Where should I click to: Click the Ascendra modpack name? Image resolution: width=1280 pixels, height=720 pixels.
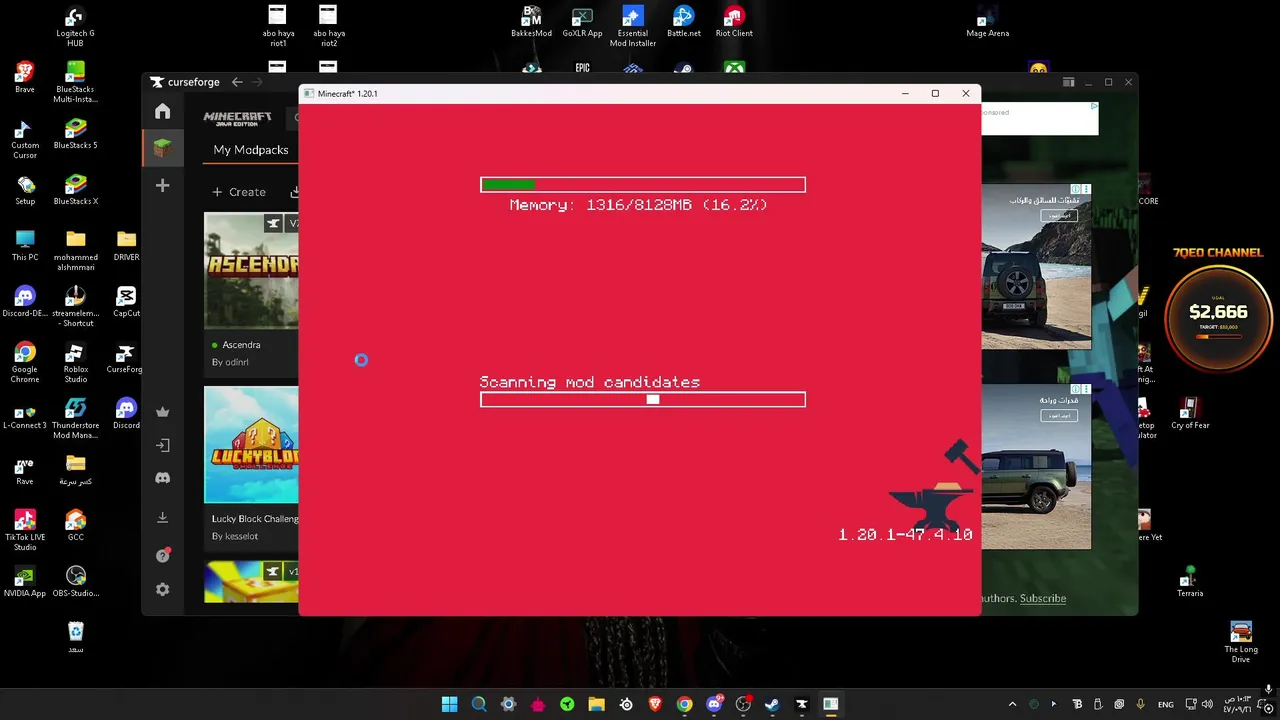pos(241,345)
